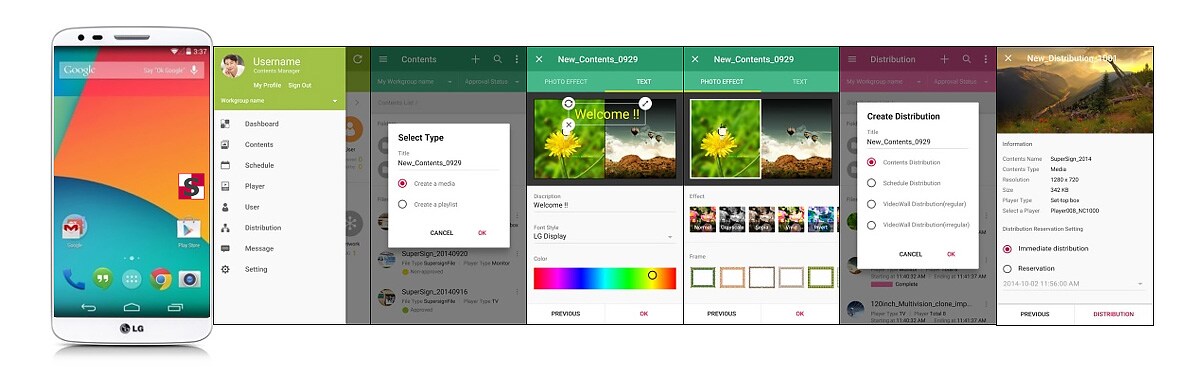Image resolution: width=1200 pixels, height=380 pixels.
Task: Tap the Android home navigation key
Action: coord(131,306)
